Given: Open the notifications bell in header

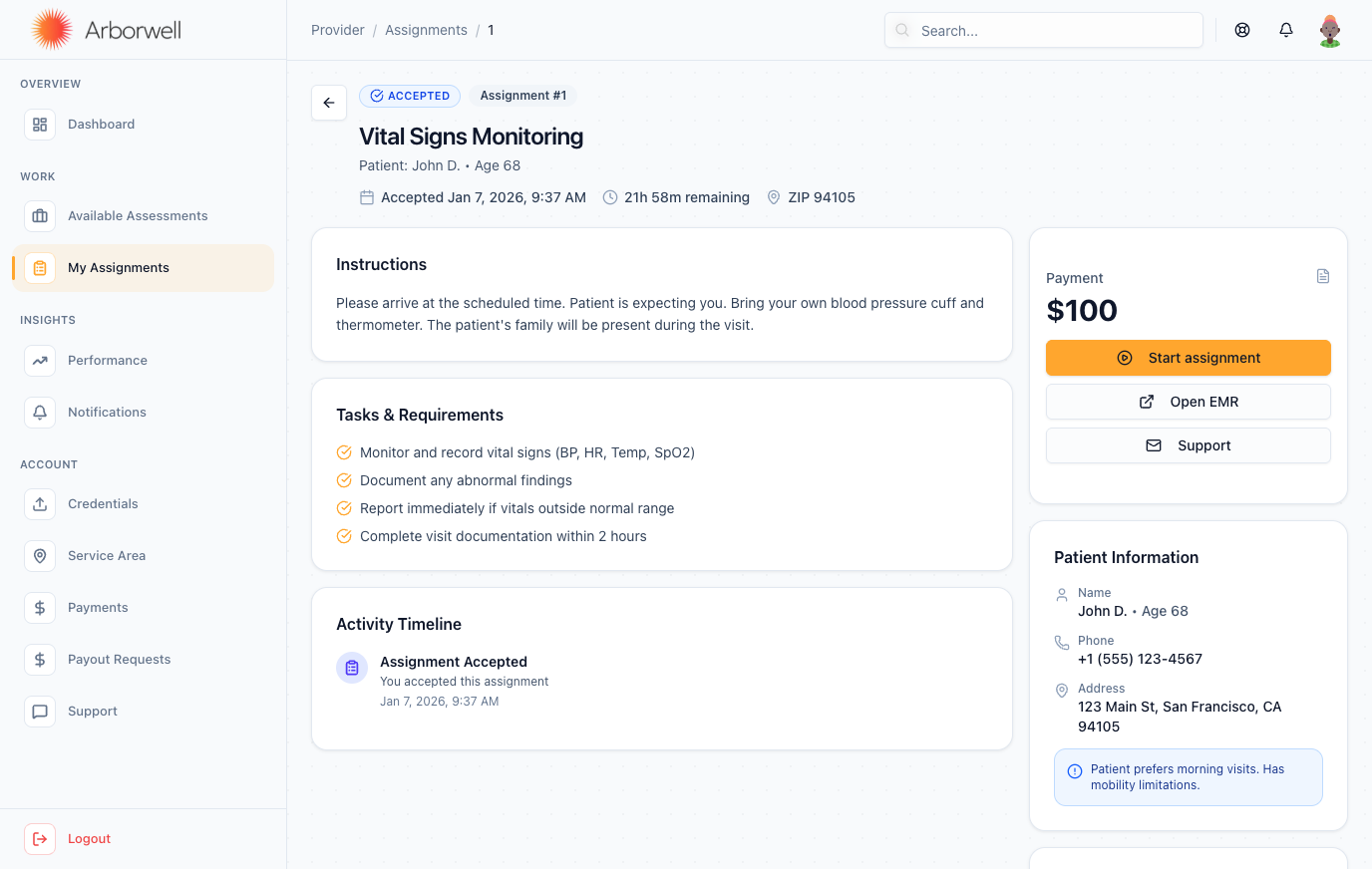Looking at the screenshot, I should [x=1286, y=30].
